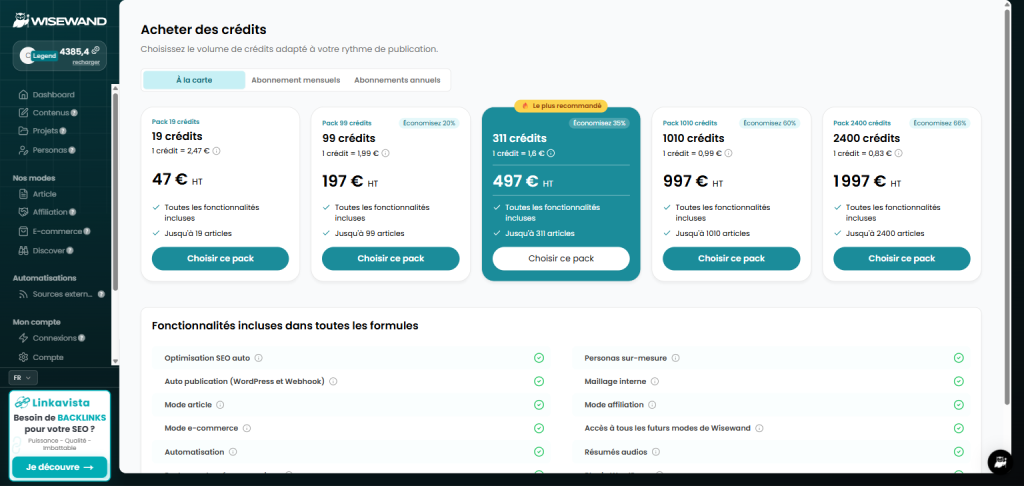Open chat support owl icon

click(x=999, y=462)
